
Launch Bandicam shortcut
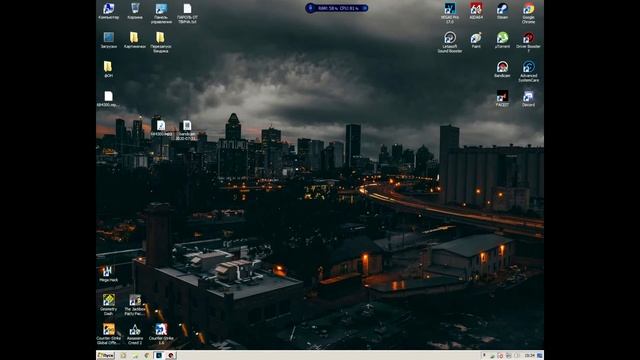click(x=502, y=69)
